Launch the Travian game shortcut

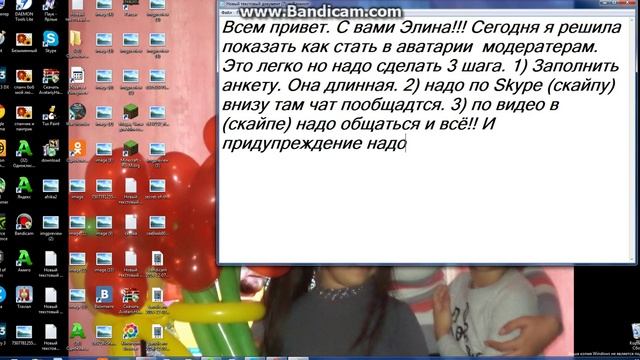(24, 297)
